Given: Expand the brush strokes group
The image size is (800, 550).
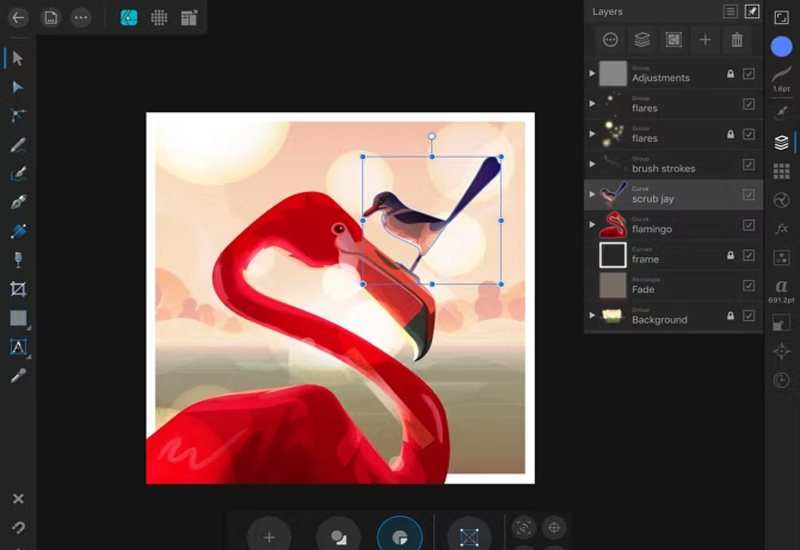Looking at the screenshot, I should pyautogui.click(x=592, y=165).
